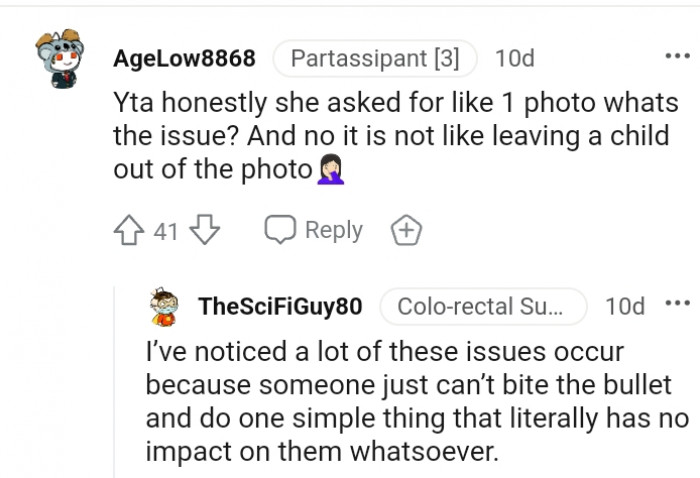Screen dimensions: 700x478
Task: Click the Partassipant [3] flair
Action: (375, 59)
